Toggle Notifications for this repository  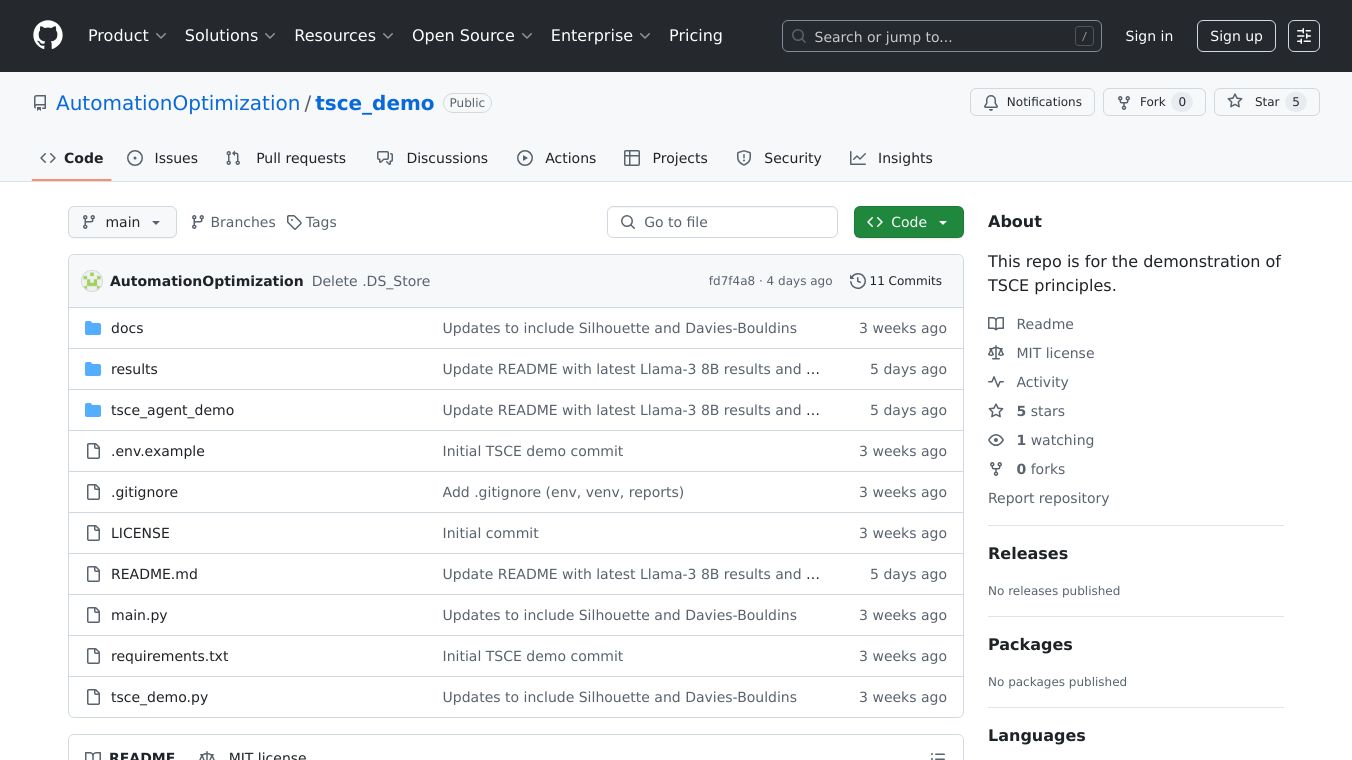click(1032, 102)
